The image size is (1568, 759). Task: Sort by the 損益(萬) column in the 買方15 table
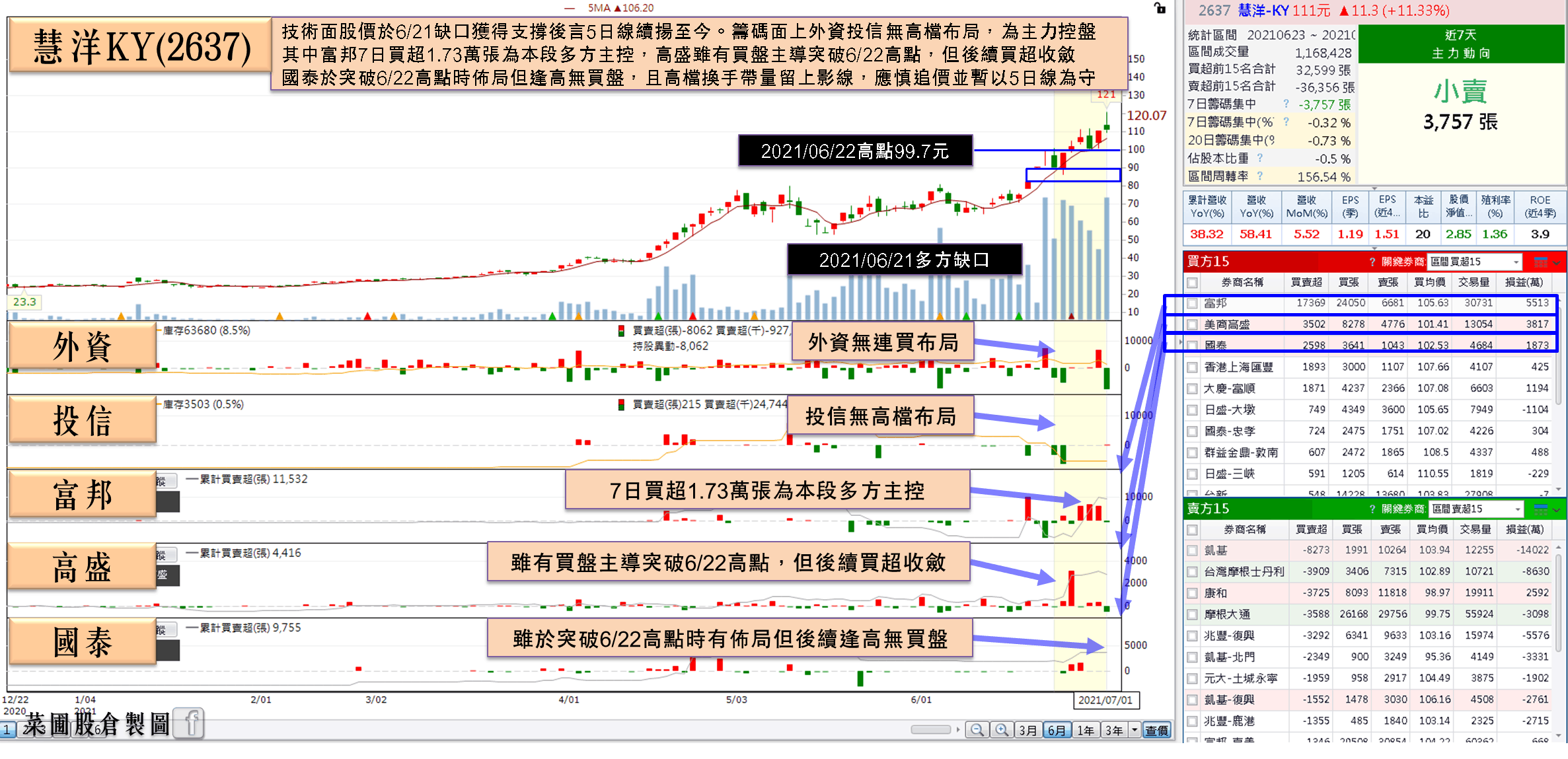1524,283
